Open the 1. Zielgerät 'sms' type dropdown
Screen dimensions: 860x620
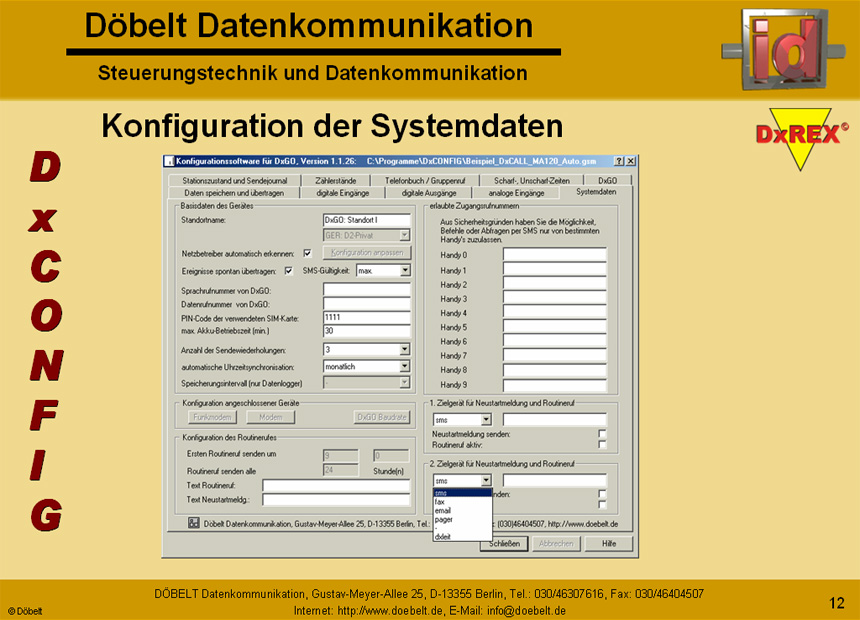(486, 420)
